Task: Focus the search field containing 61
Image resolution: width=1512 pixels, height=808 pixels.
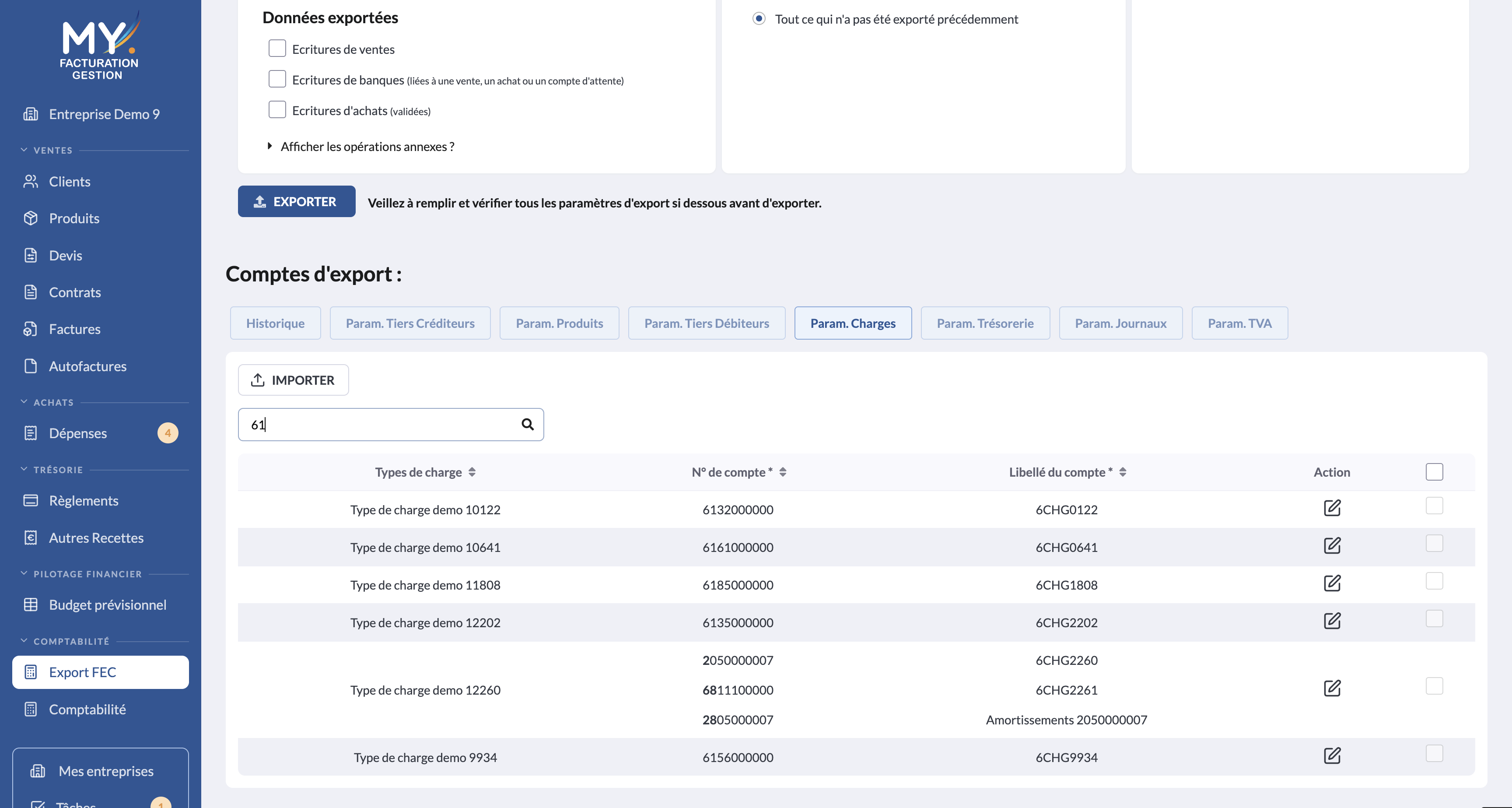Action: [390, 425]
